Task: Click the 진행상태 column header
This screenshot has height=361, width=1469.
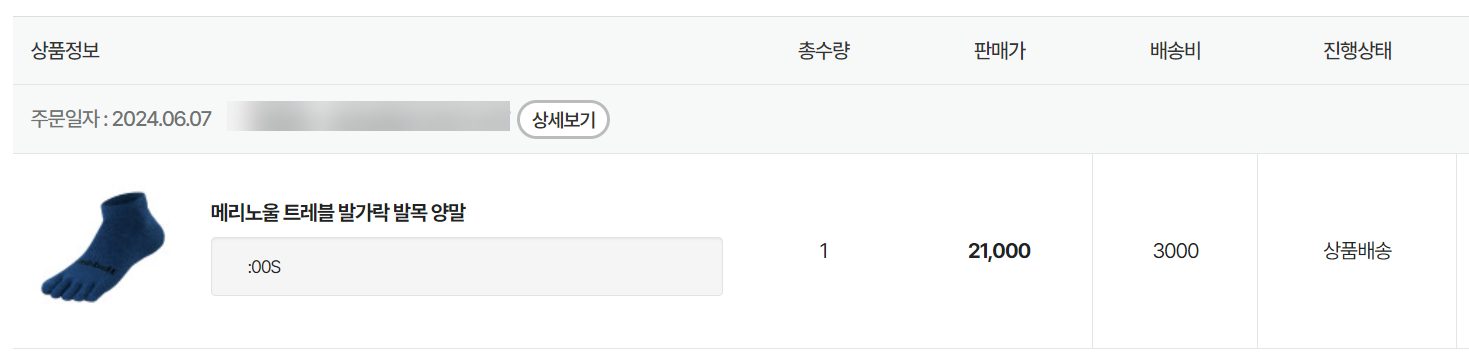Action: [x=1357, y=51]
